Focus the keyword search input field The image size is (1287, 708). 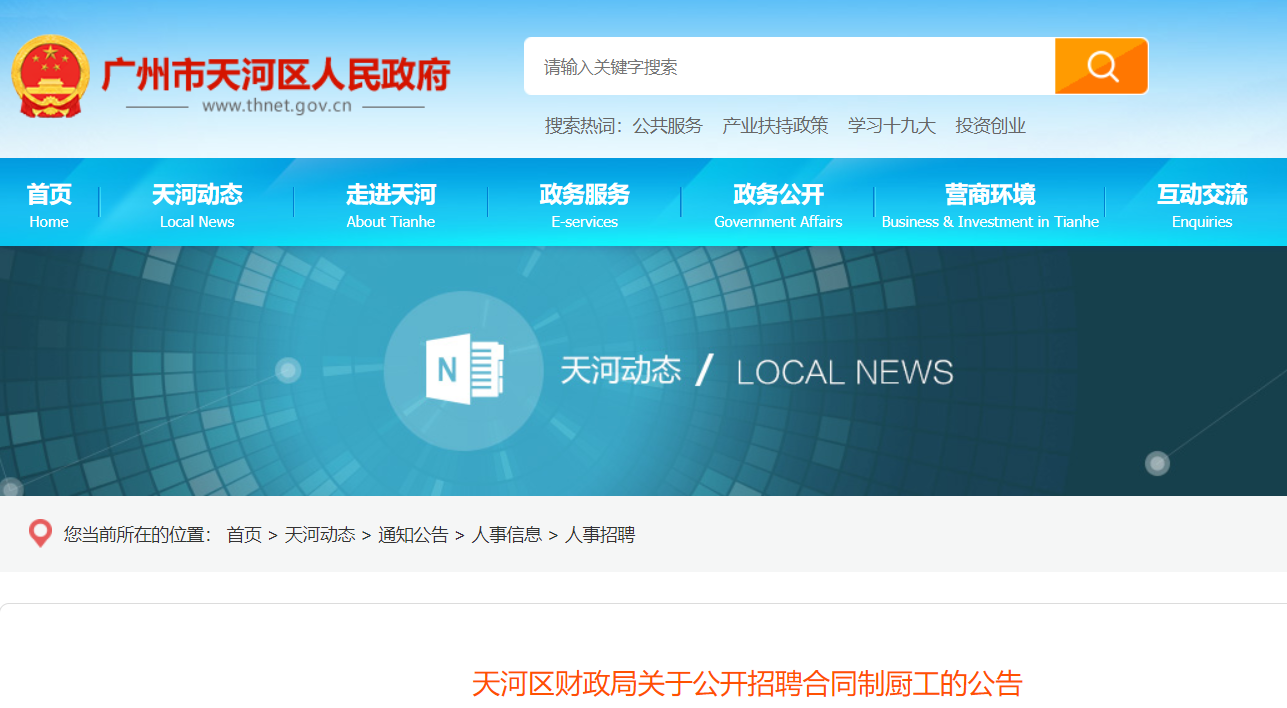coord(789,66)
